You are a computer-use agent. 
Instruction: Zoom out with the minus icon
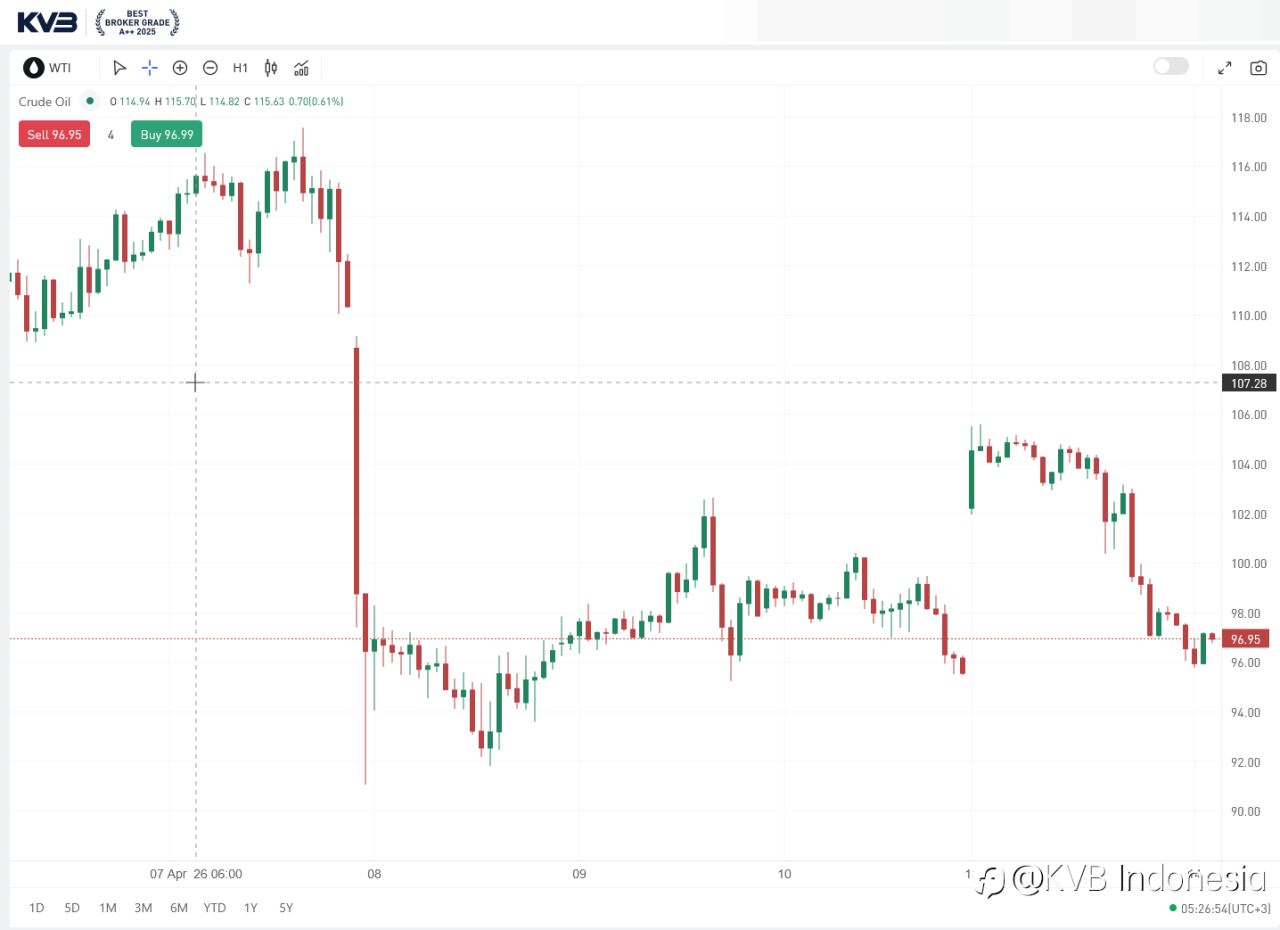point(210,68)
